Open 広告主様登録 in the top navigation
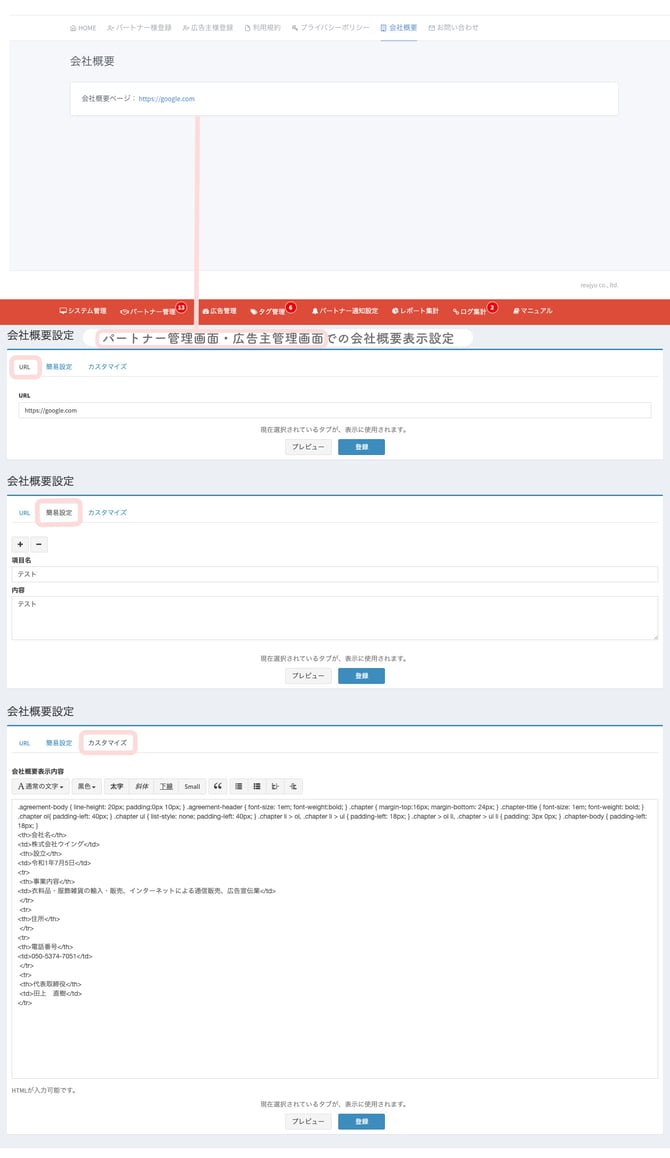The width and height of the screenshot is (670, 1158). 208,27
